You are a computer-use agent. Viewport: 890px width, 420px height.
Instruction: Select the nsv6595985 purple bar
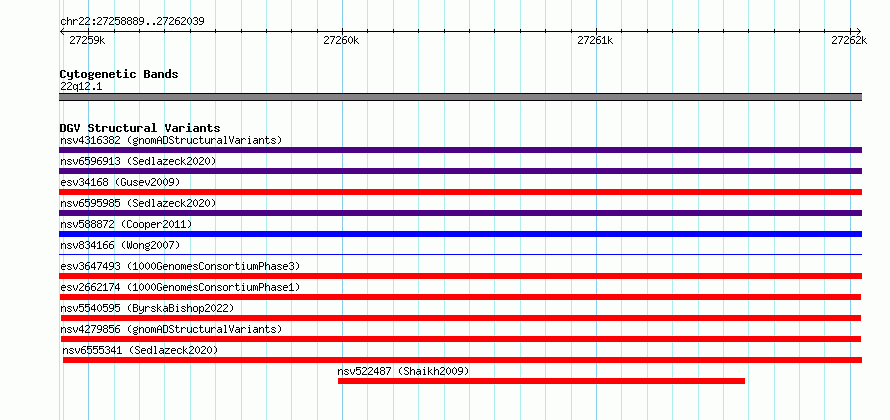point(460,213)
